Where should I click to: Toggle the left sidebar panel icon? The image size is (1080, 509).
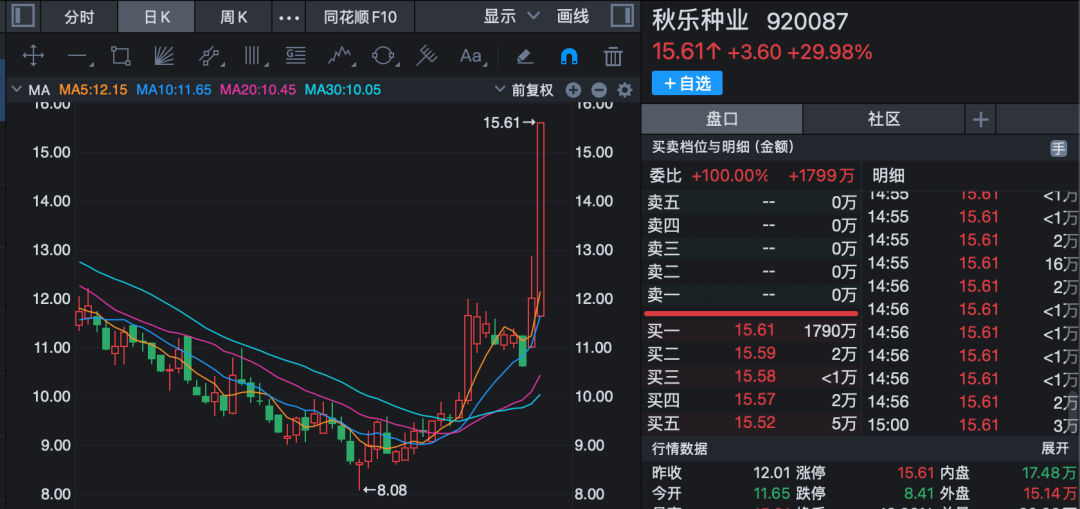(x=23, y=16)
